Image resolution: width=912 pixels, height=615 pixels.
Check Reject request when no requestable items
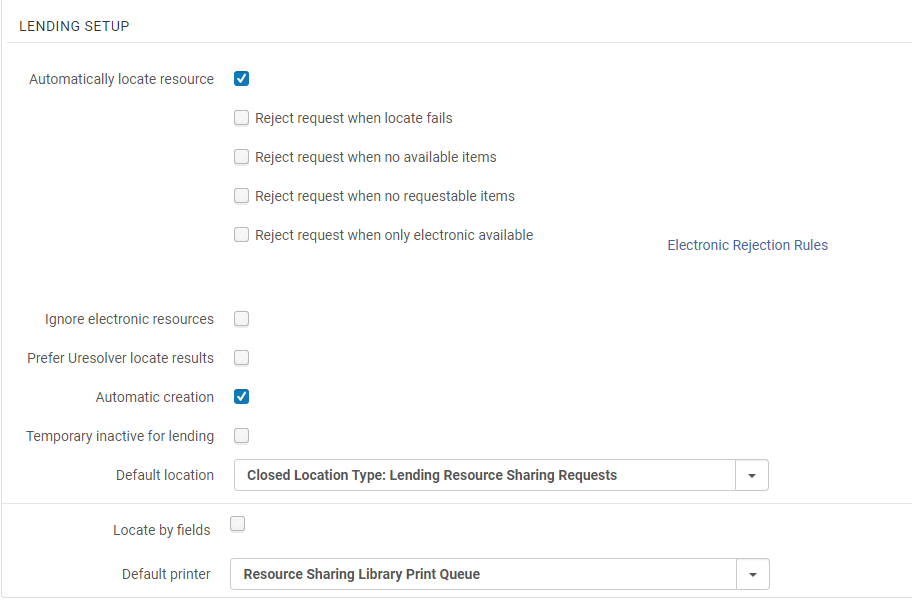(x=241, y=196)
